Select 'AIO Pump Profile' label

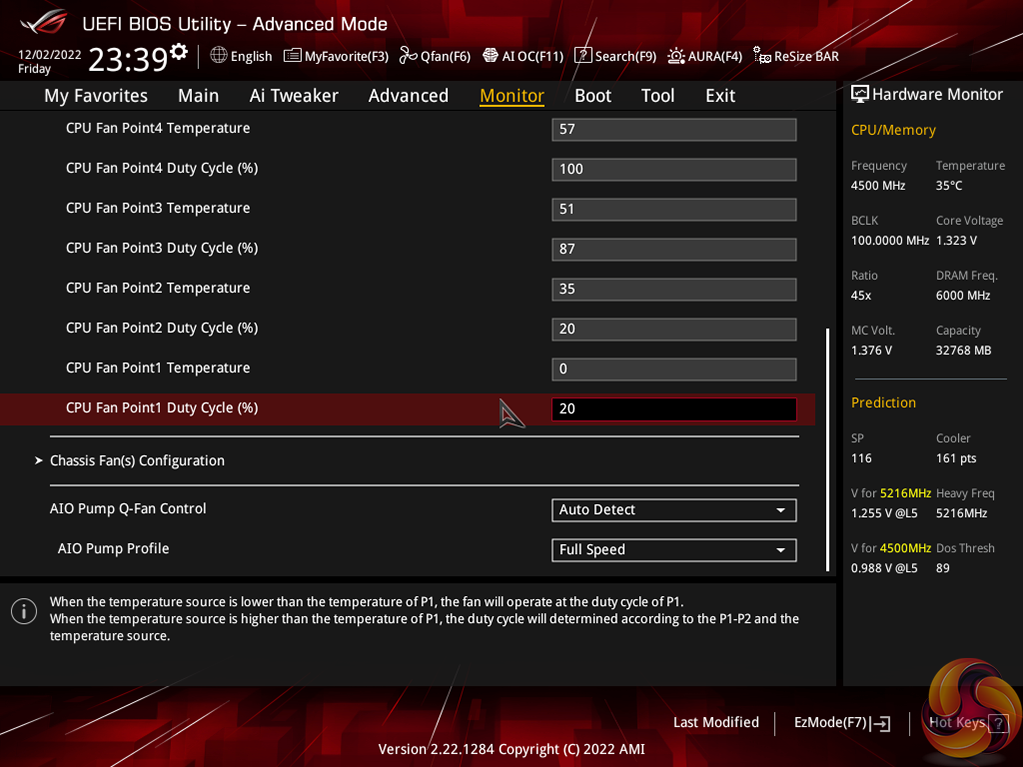pos(114,549)
